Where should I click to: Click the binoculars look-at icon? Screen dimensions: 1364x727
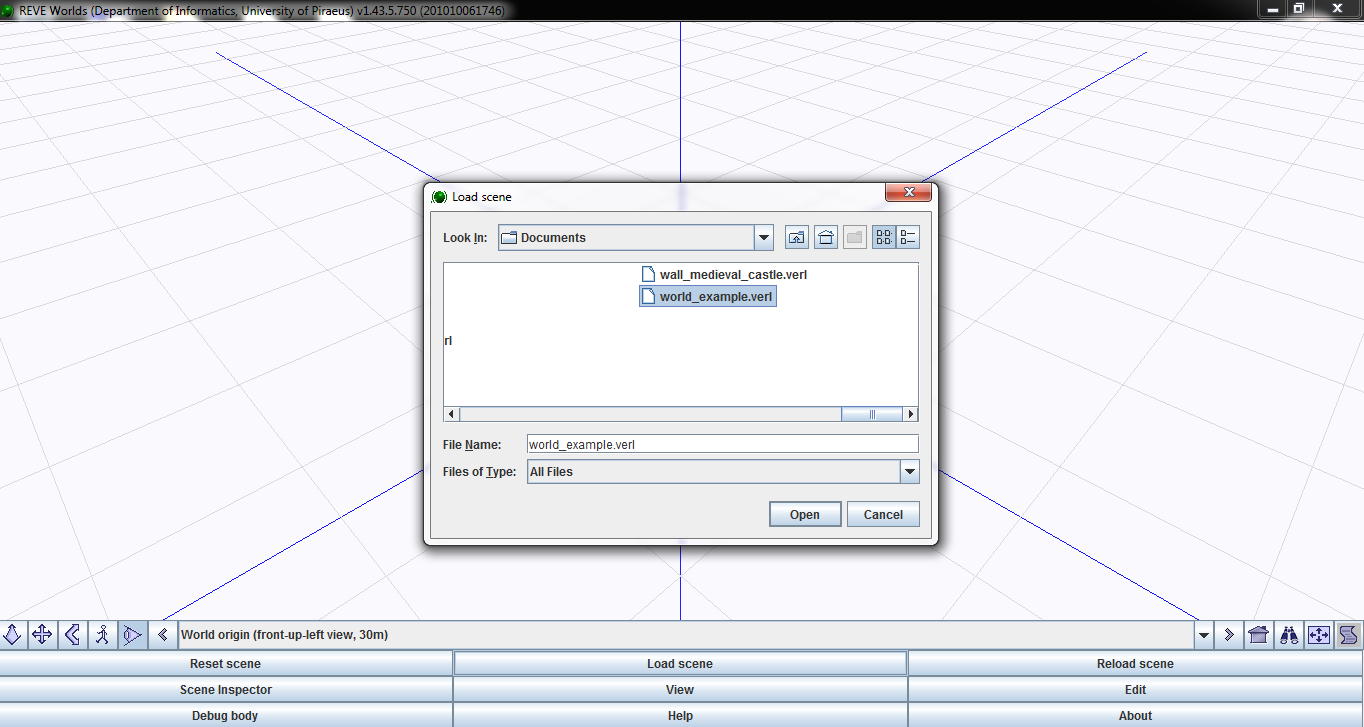click(1289, 634)
